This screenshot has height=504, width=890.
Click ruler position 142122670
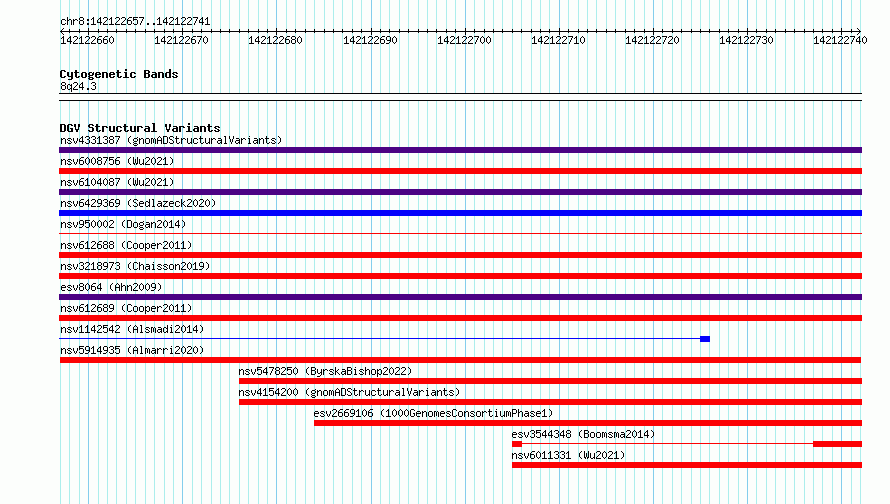click(x=181, y=40)
